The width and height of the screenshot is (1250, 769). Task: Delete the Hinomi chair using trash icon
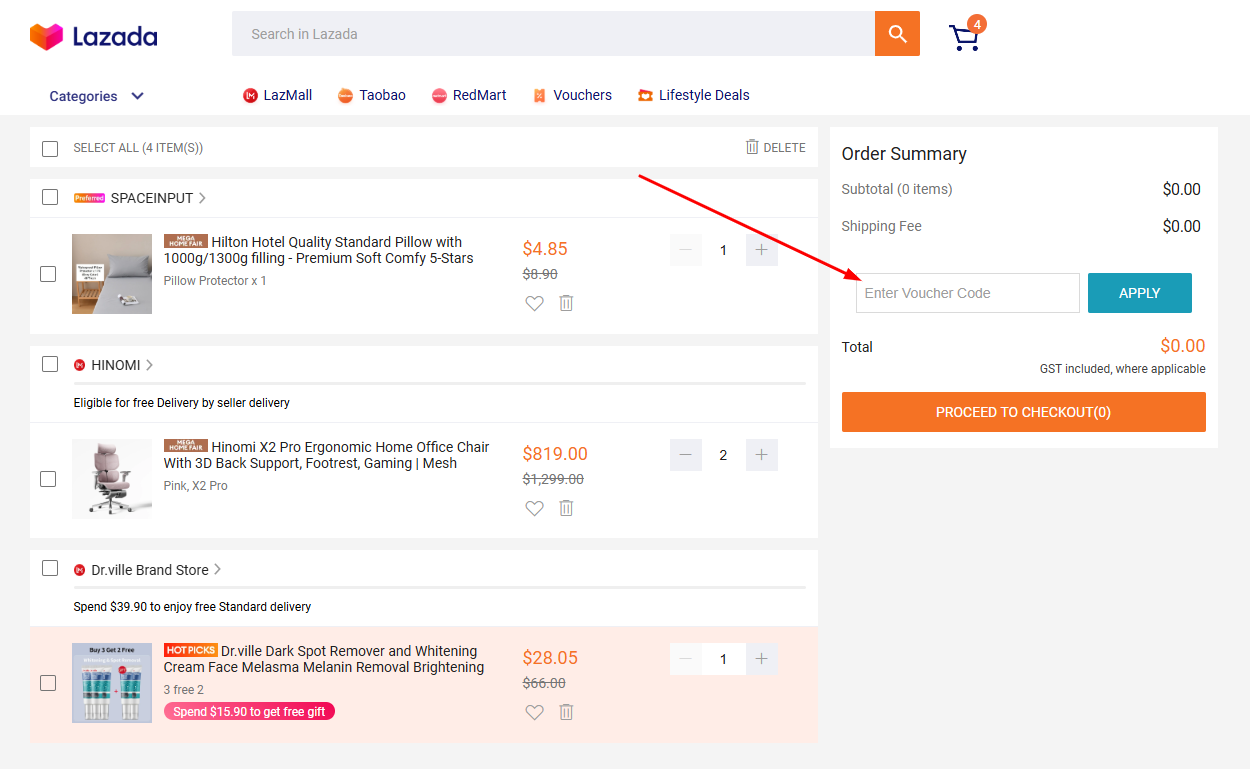pos(566,508)
